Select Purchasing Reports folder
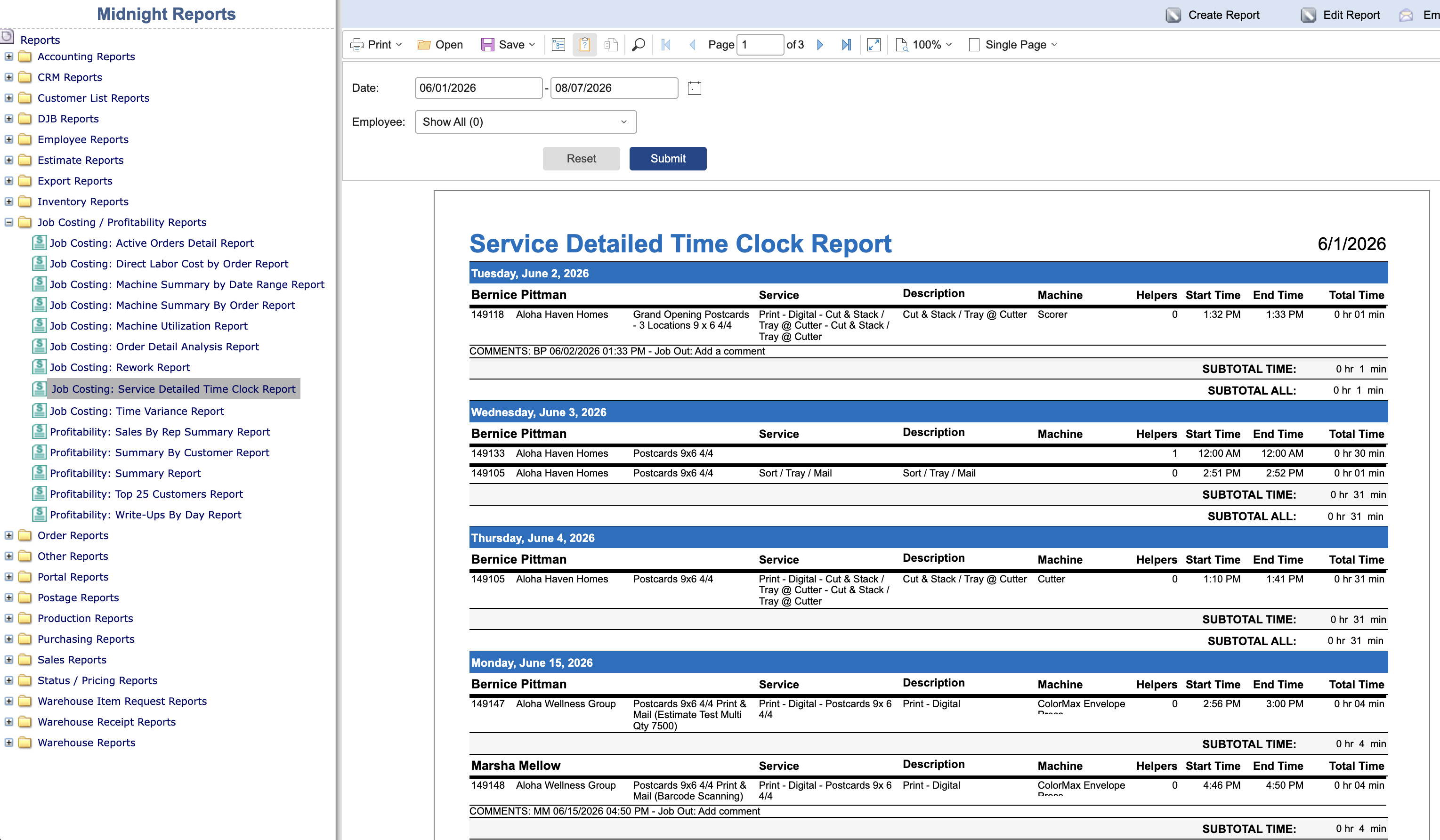Image resolution: width=1440 pixels, height=840 pixels. click(86, 639)
